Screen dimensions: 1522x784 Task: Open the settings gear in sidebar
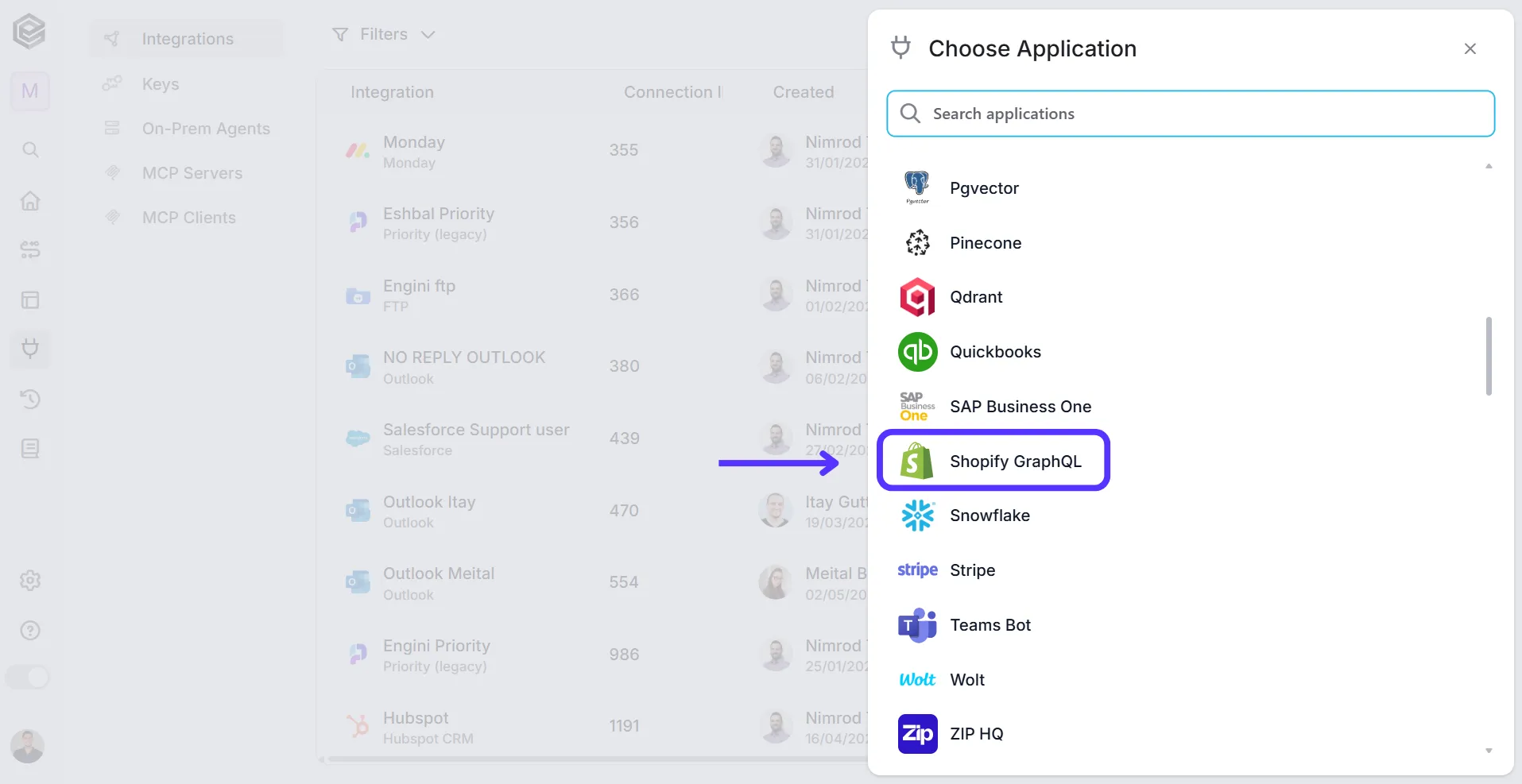pyautogui.click(x=30, y=581)
